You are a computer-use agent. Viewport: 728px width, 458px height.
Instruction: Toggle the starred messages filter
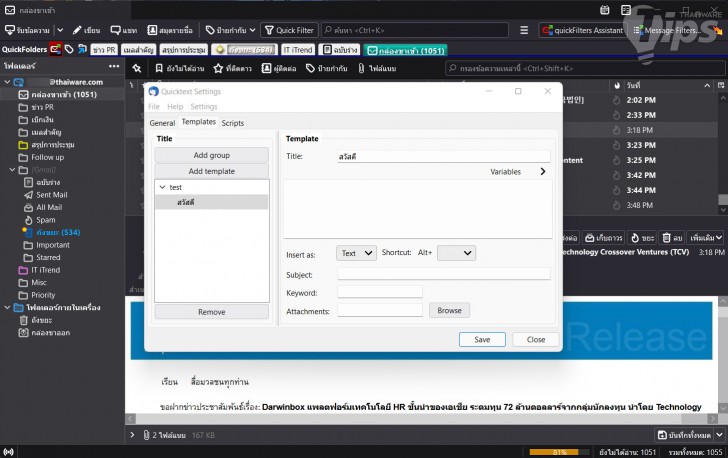pos(233,68)
